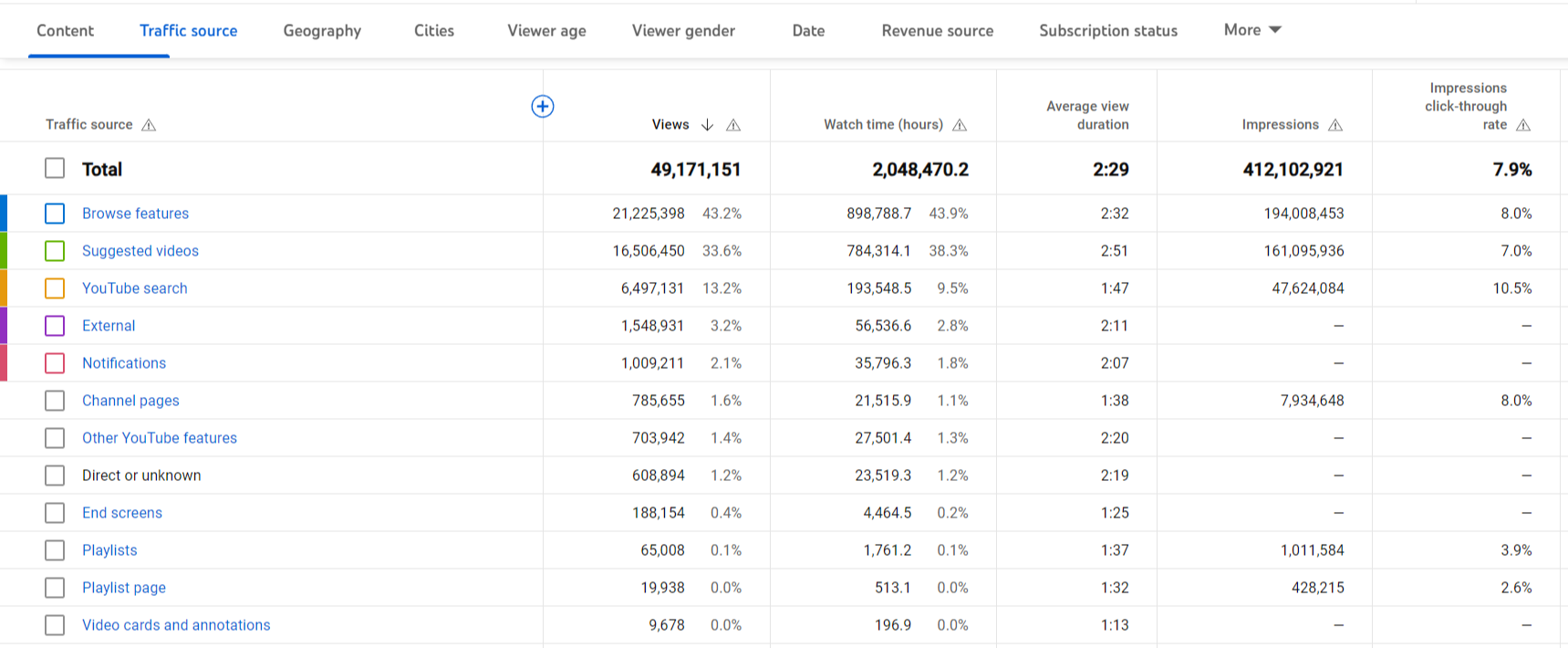Go to the Revenue source tab
The width and height of the screenshot is (1568, 648).
[x=937, y=31]
